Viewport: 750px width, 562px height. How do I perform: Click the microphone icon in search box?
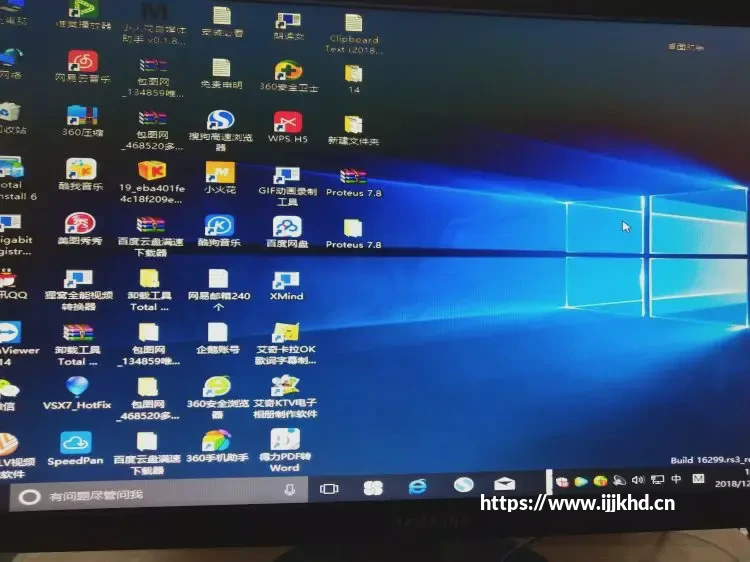[x=289, y=490]
